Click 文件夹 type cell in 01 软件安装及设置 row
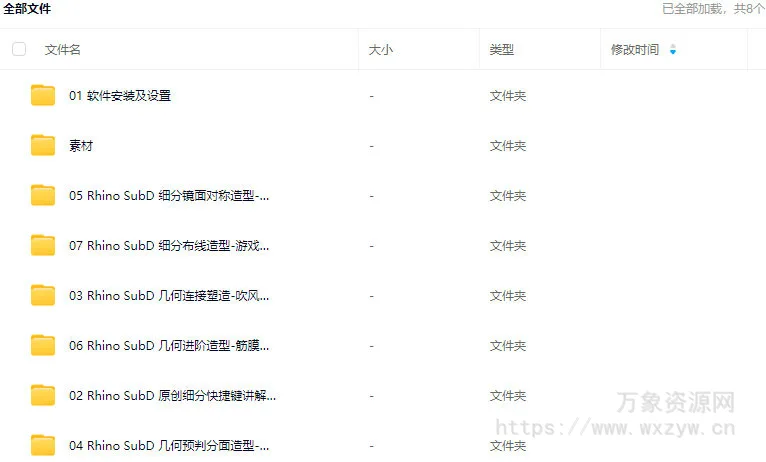 pyautogui.click(x=508, y=96)
